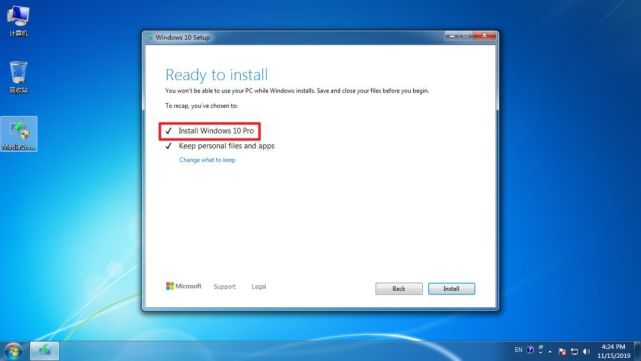This screenshot has width=641, height=361.
Task: Minimize the Windows 10 Setup window
Action: tap(451, 36)
